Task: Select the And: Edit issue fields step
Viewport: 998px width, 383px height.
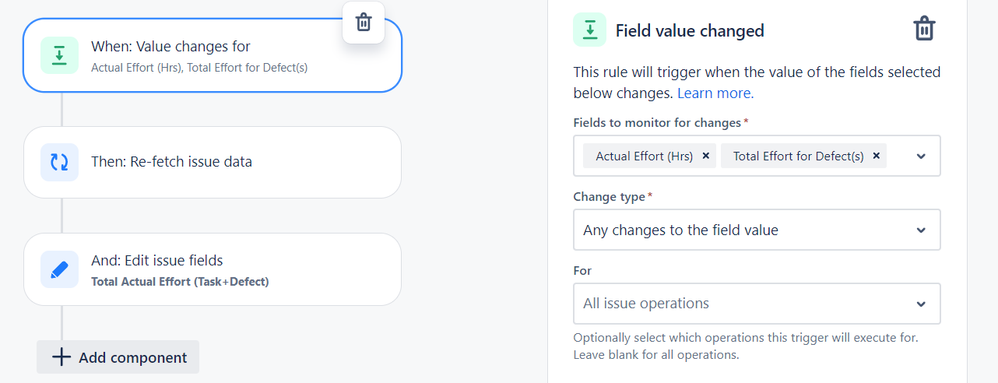Action: click(213, 269)
